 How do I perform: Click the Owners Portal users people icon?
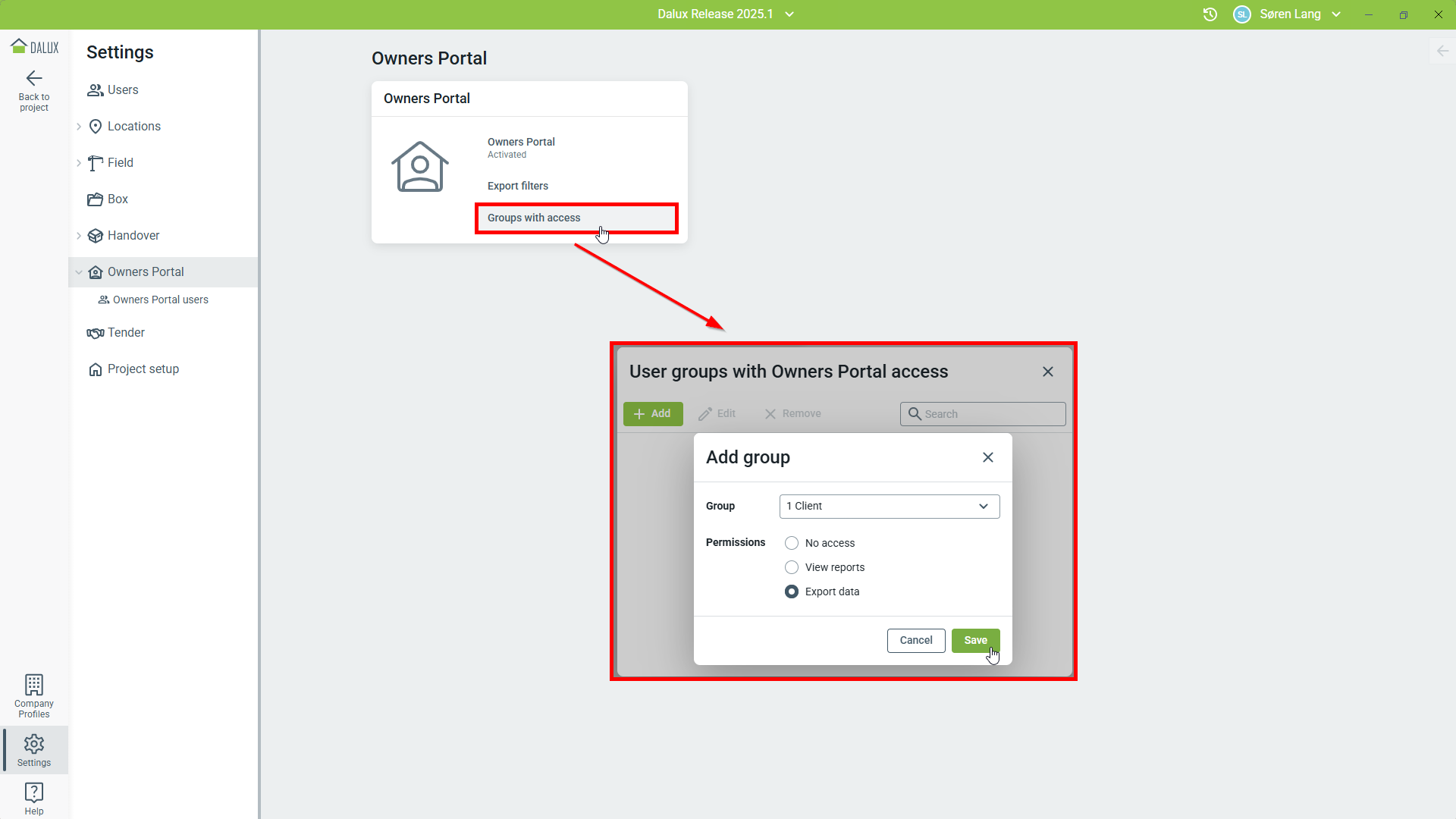[x=104, y=300]
